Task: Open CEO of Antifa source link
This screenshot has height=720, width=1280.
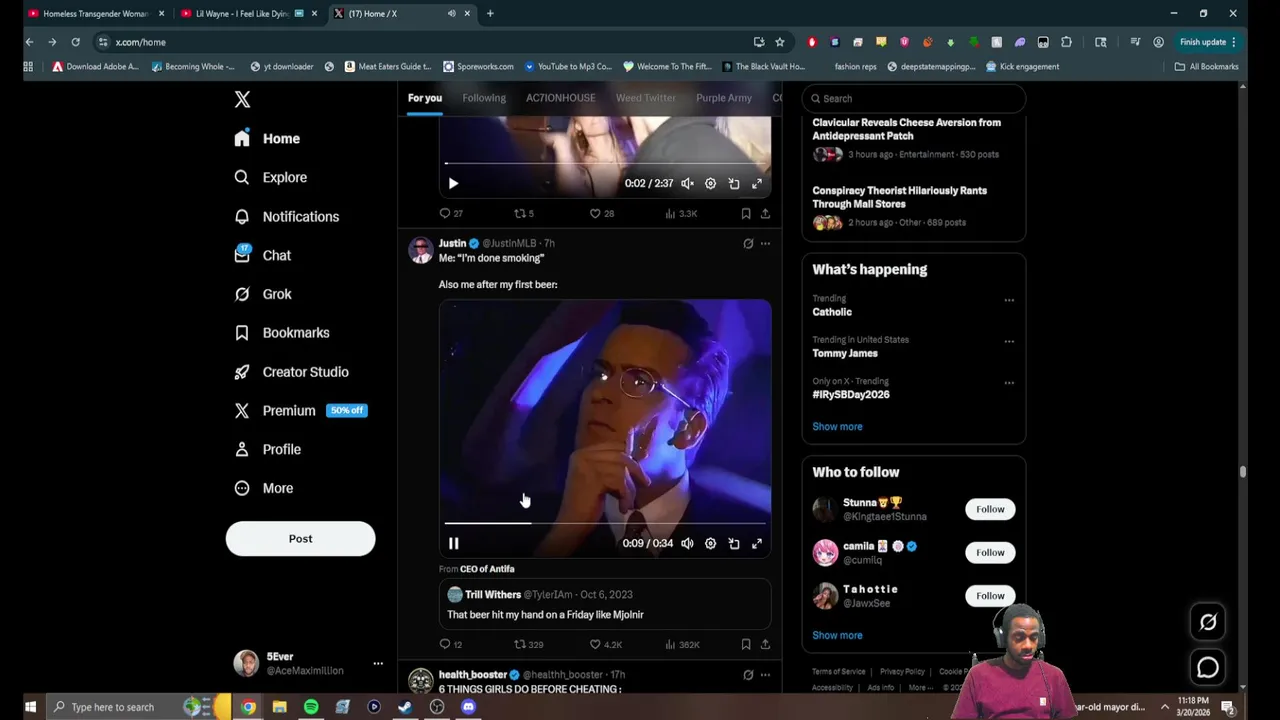Action: click(x=487, y=569)
